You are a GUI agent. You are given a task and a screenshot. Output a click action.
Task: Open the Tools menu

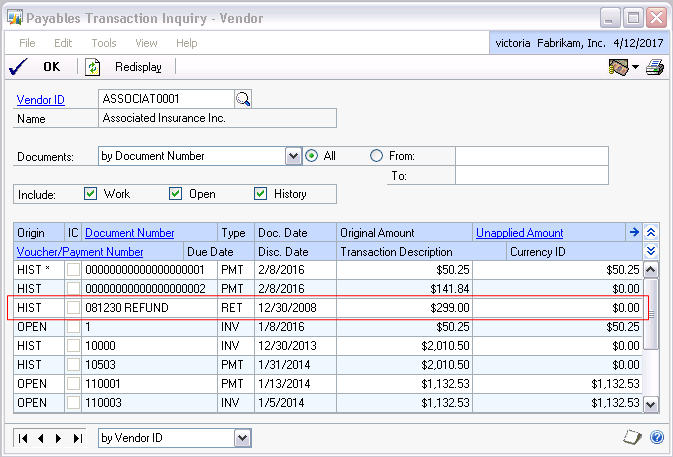point(104,43)
